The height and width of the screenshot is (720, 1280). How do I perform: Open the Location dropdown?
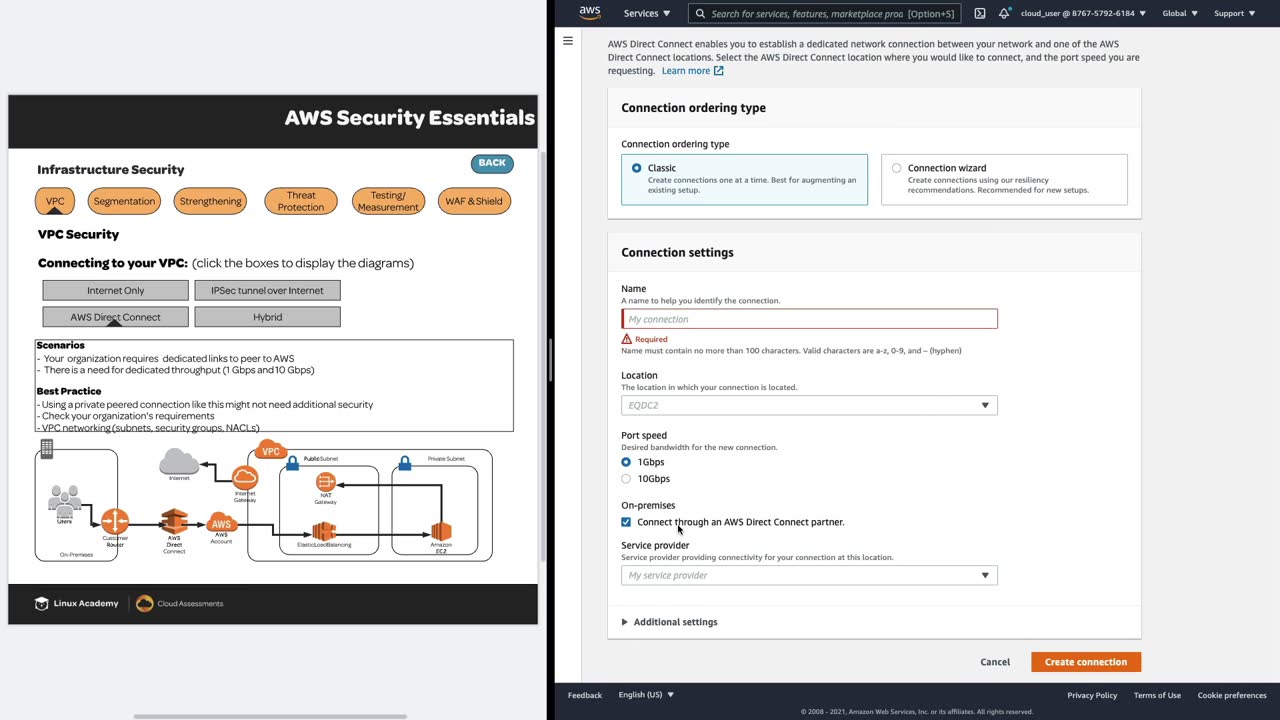click(809, 405)
